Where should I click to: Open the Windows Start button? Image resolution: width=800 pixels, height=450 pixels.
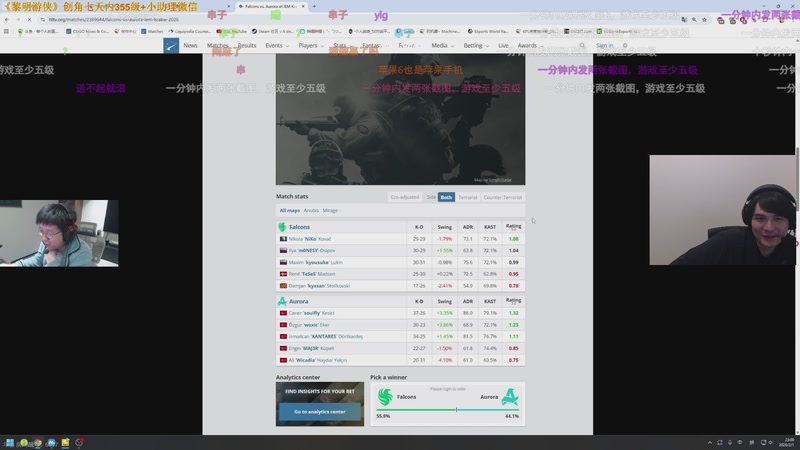(x=10, y=442)
